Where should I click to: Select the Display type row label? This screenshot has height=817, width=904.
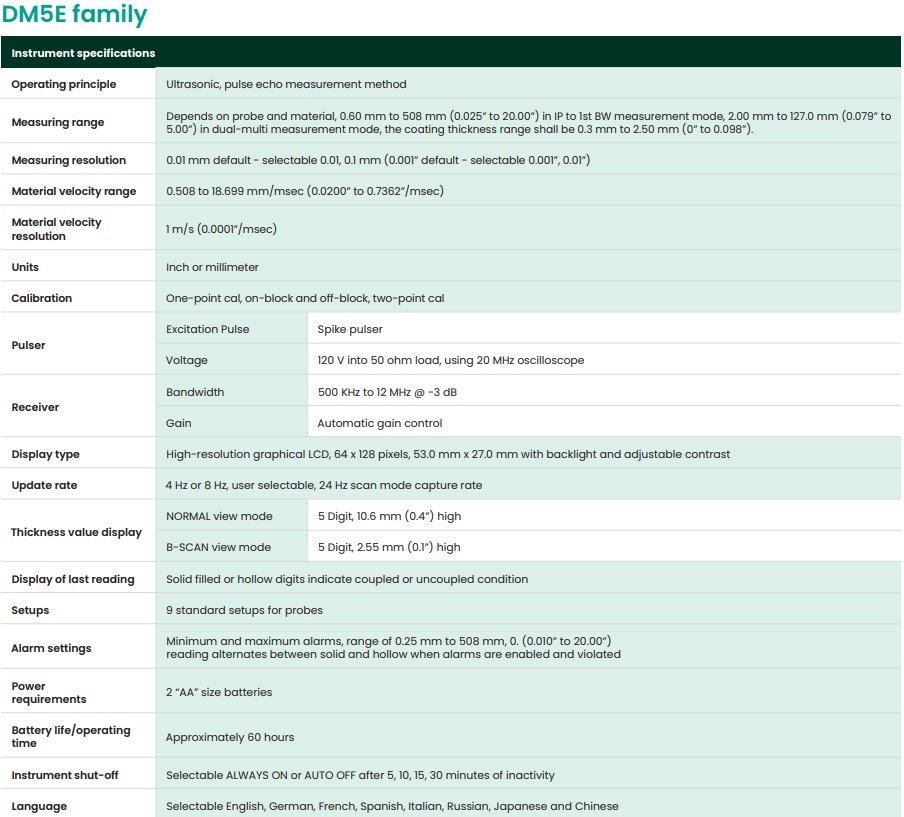(46, 455)
